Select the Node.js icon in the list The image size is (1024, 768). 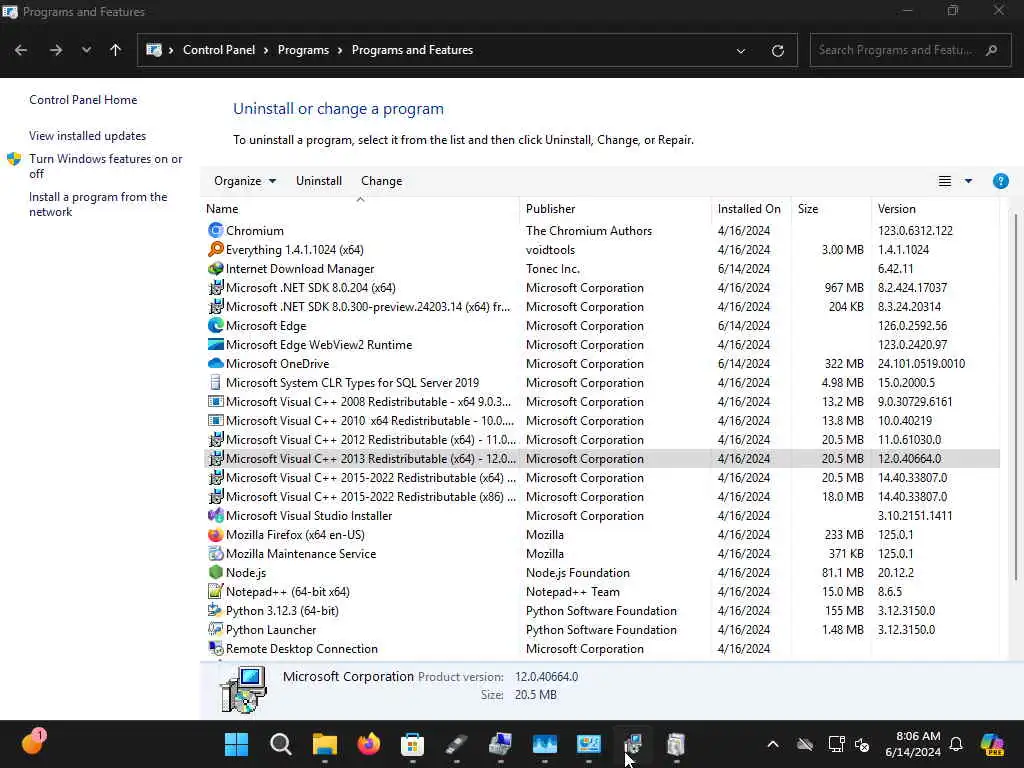pyautogui.click(x=216, y=572)
